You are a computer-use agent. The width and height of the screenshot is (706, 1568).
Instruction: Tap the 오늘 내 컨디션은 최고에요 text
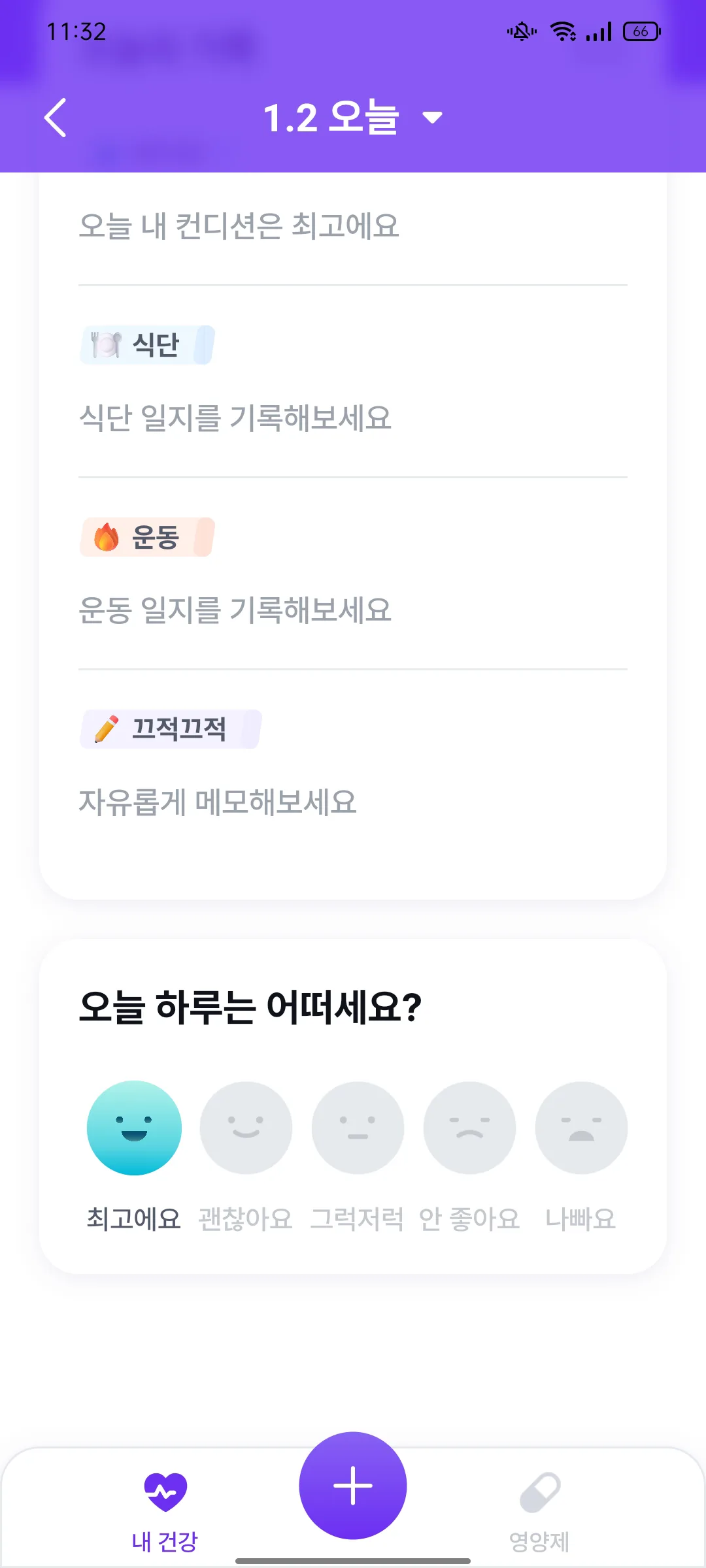(x=239, y=226)
